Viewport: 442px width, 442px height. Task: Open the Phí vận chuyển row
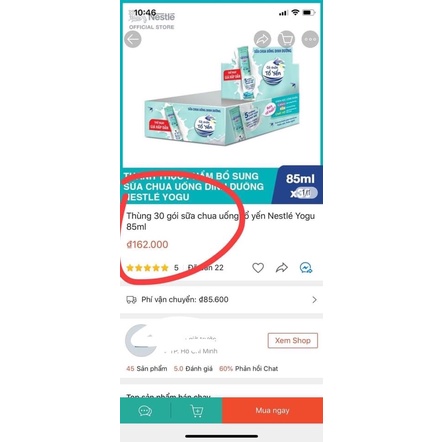(221, 300)
